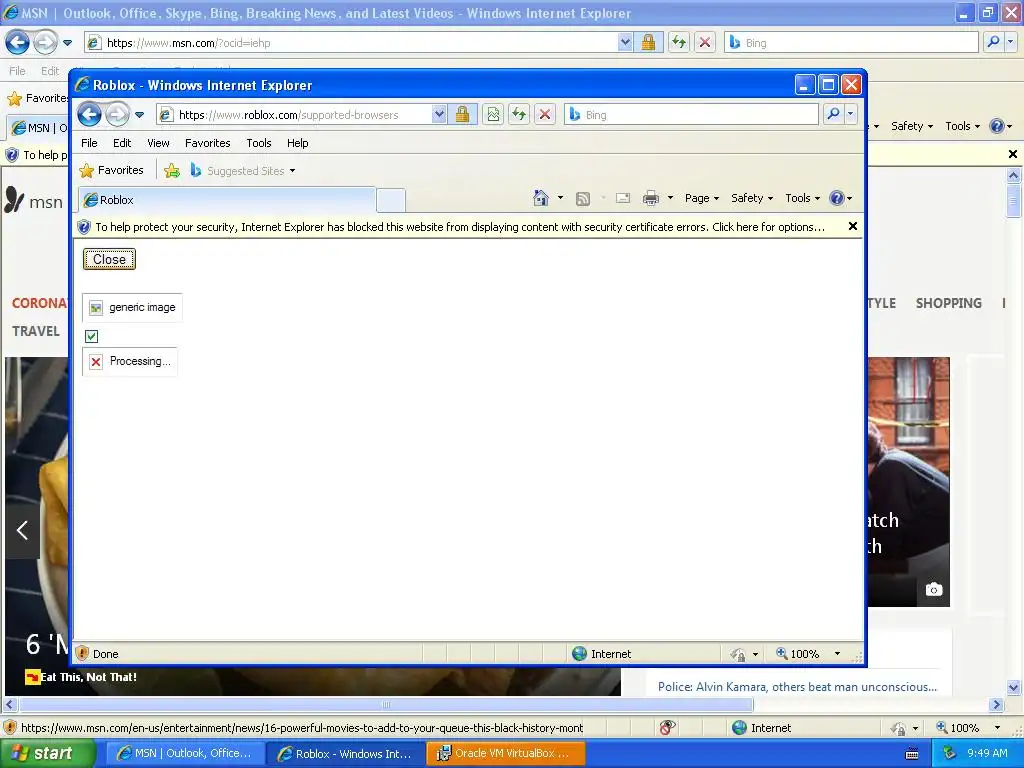Screen dimensions: 1024x768
Task: Open Safety menu in MSN window
Action: pos(912,126)
